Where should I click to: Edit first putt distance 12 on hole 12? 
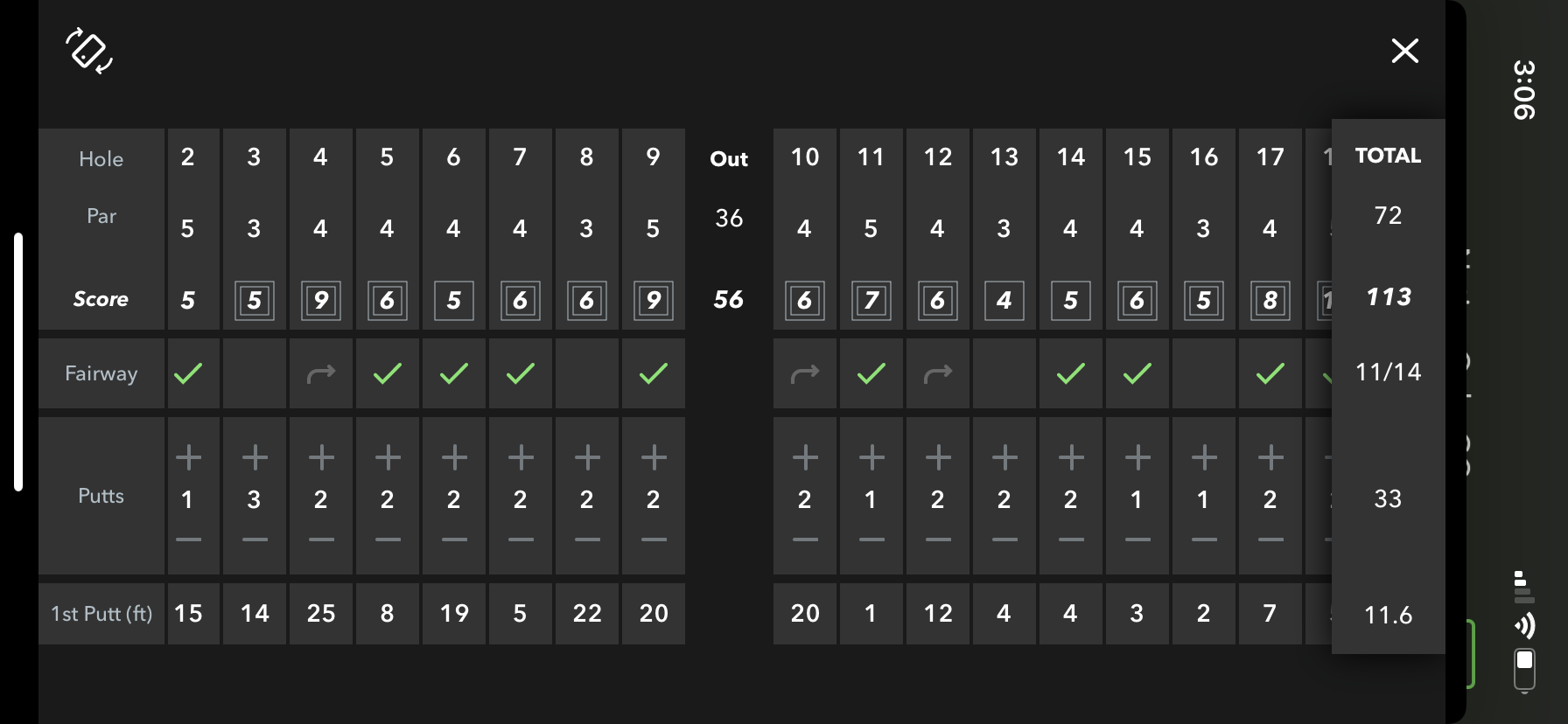(938, 613)
